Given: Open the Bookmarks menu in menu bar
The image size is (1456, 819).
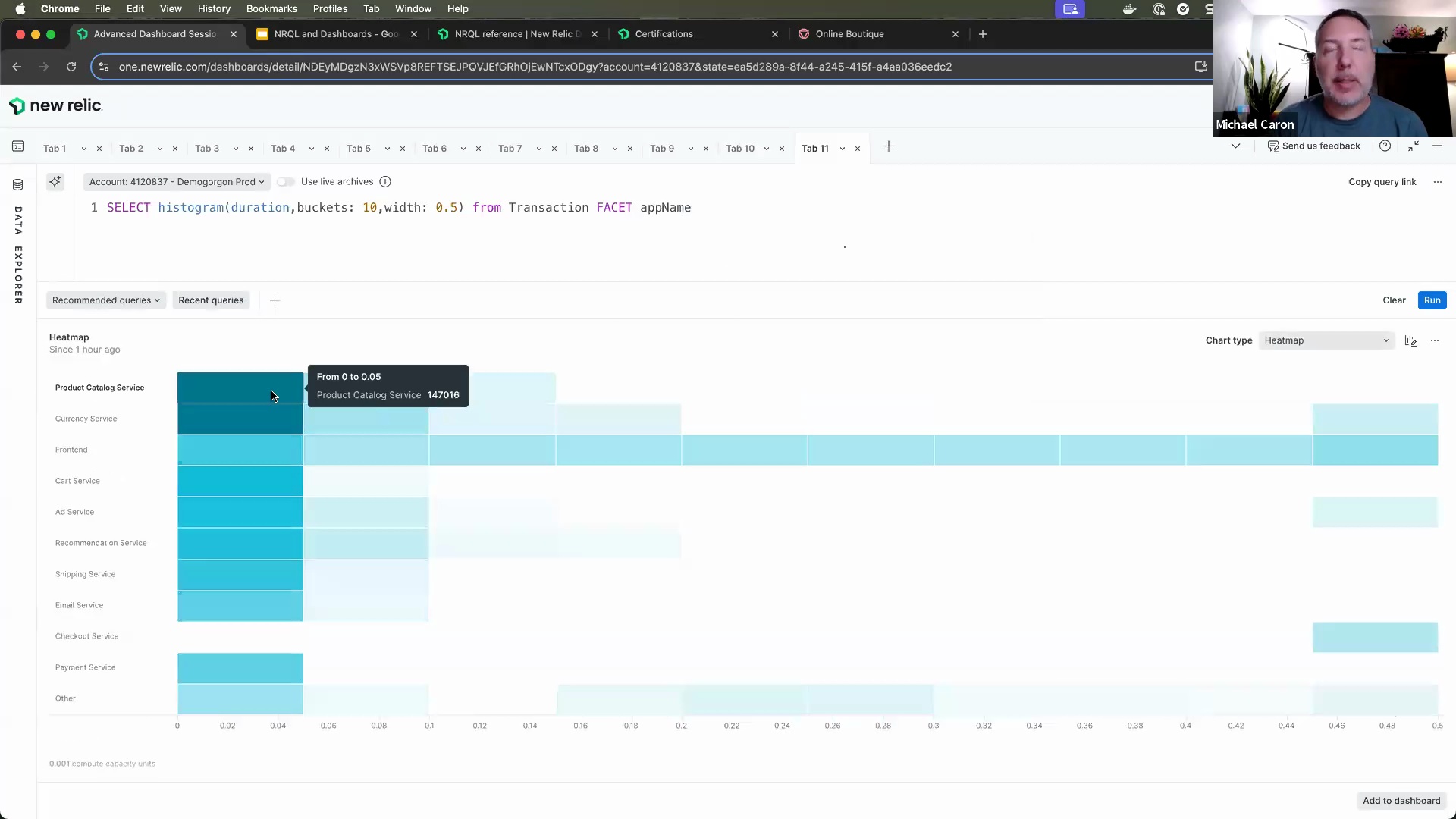Looking at the screenshot, I should 271,9.
